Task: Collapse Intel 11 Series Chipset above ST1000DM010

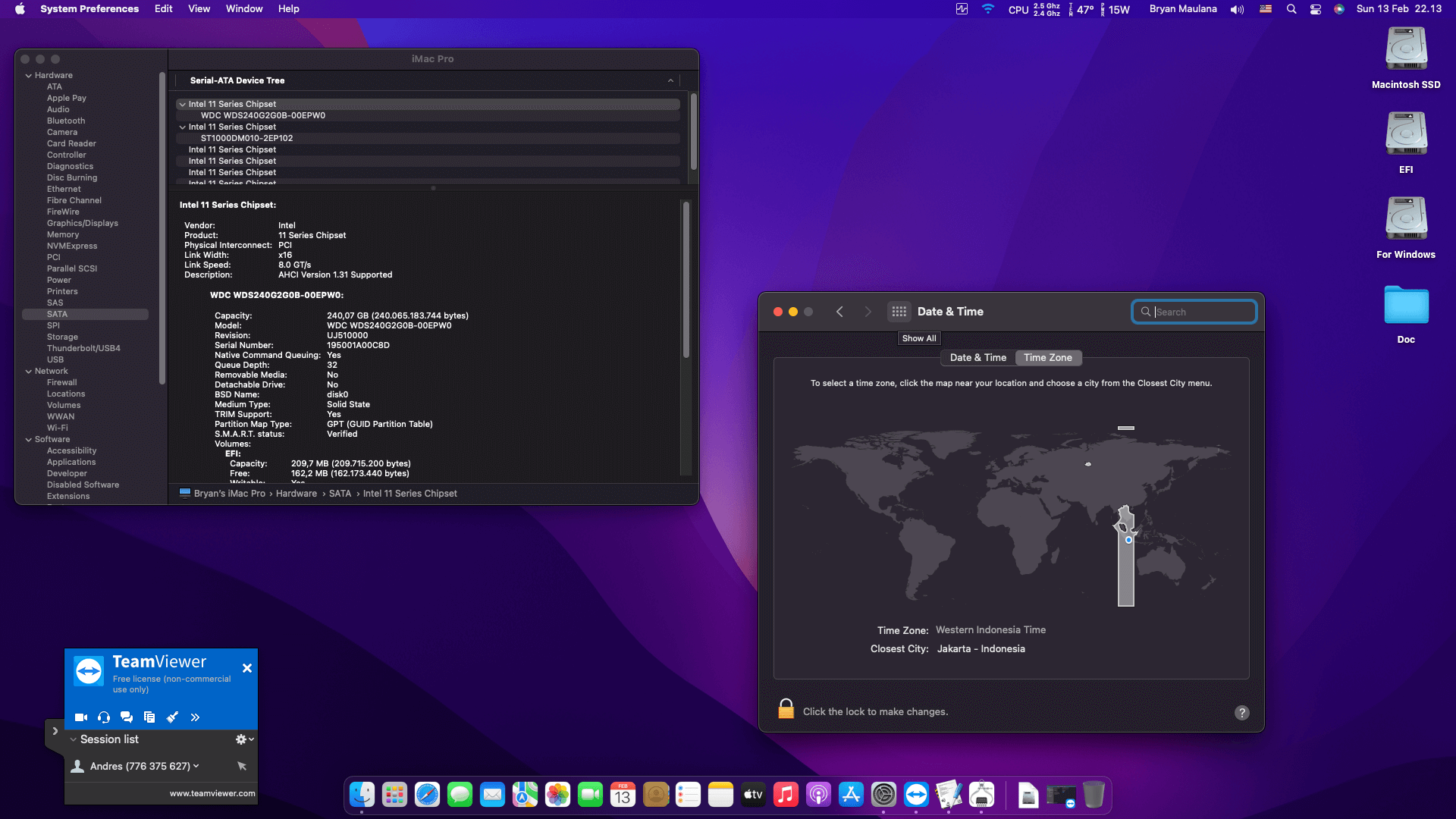Action: [x=182, y=127]
